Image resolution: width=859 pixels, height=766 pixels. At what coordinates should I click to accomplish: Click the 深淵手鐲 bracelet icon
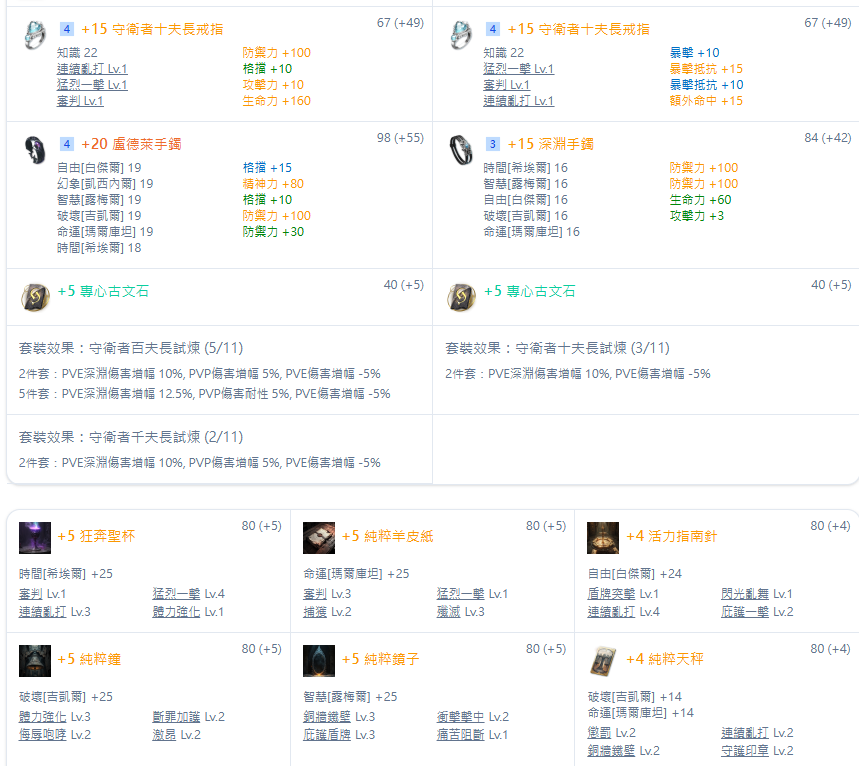(462, 149)
